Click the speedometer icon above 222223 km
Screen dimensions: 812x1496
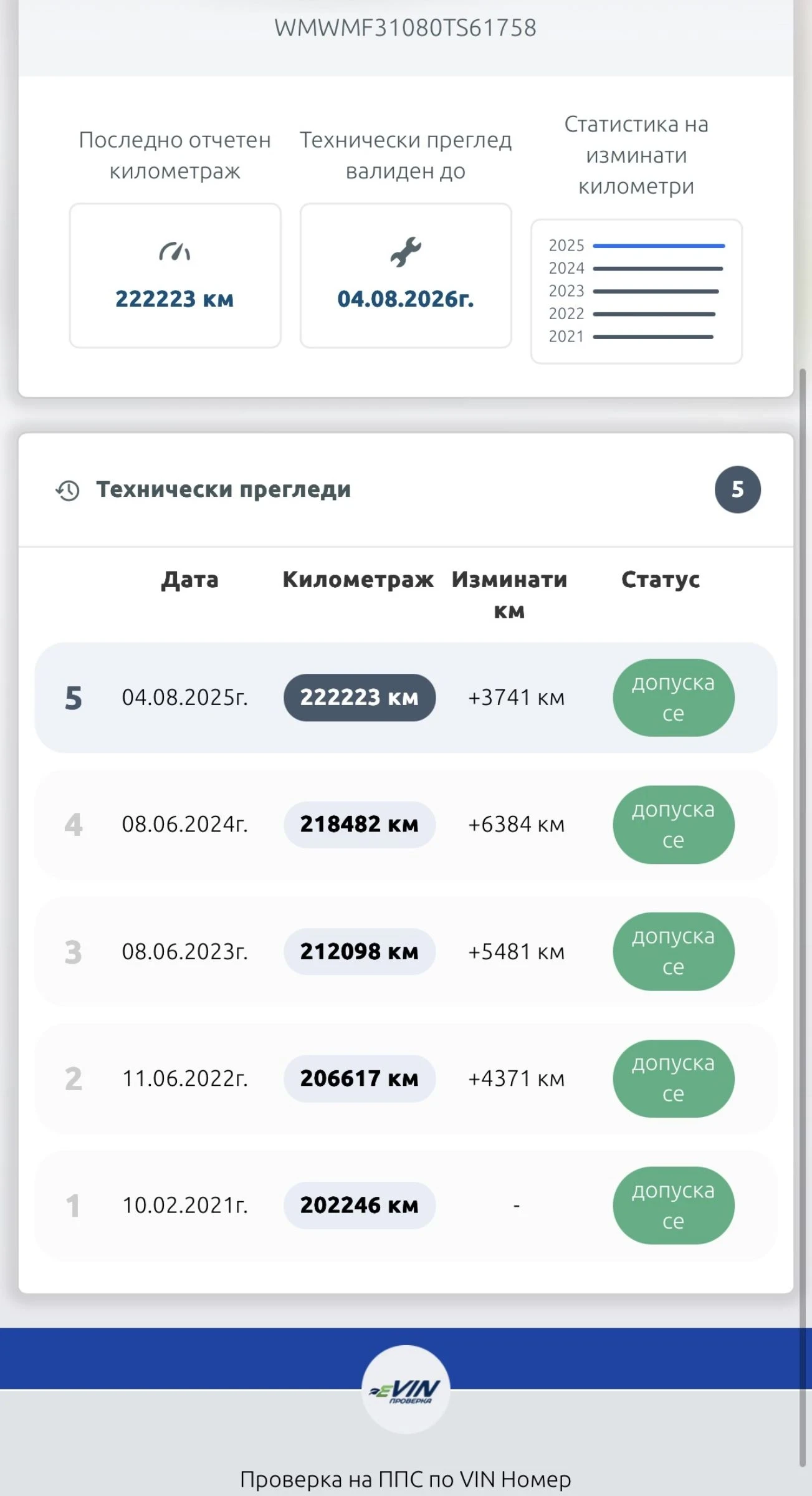tap(174, 252)
